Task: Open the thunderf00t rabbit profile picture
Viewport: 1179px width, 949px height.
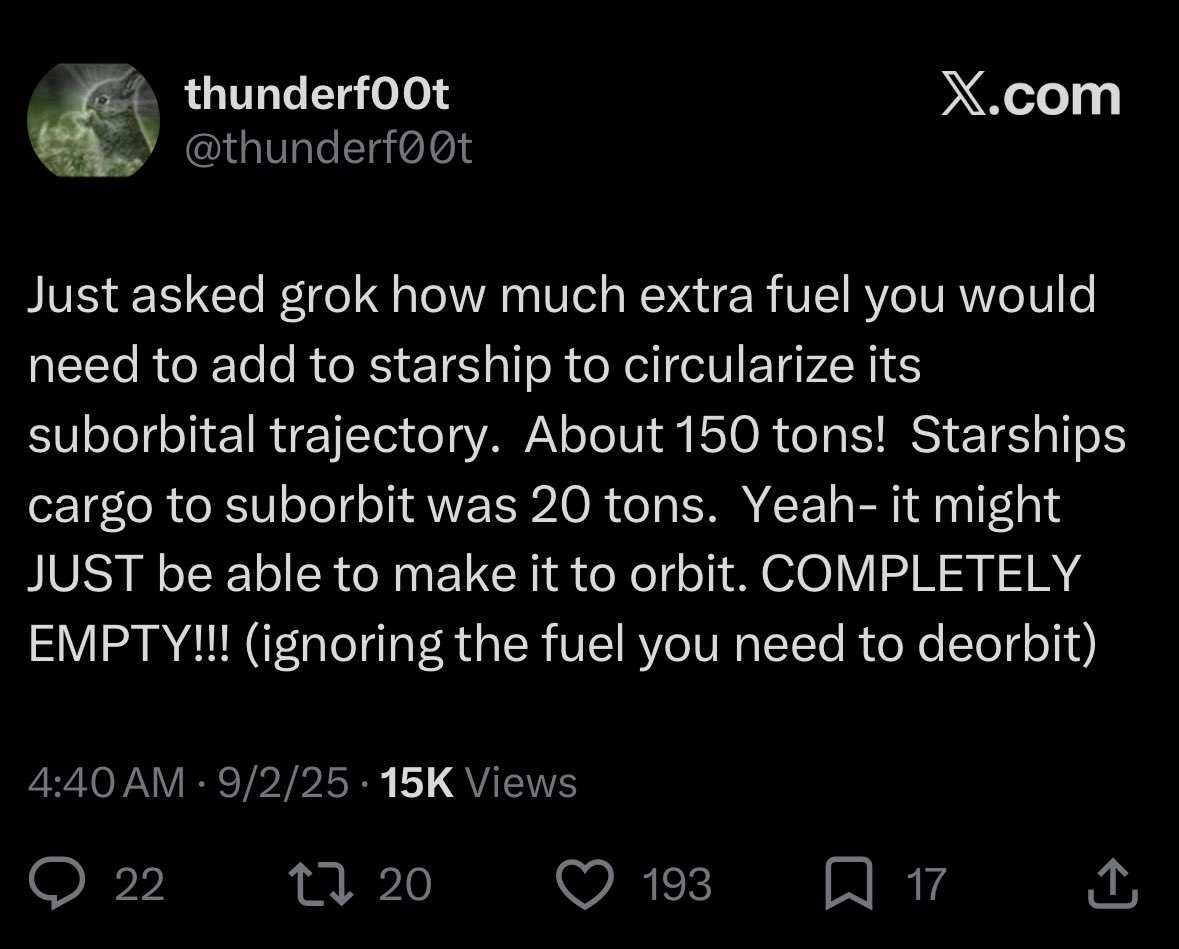Action: (x=93, y=120)
